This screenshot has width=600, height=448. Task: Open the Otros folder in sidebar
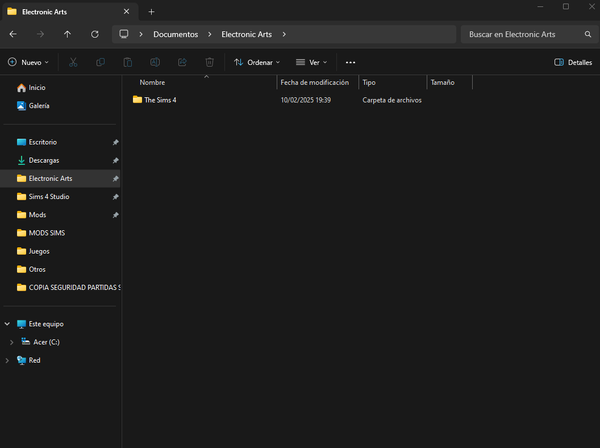(x=37, y=269)
